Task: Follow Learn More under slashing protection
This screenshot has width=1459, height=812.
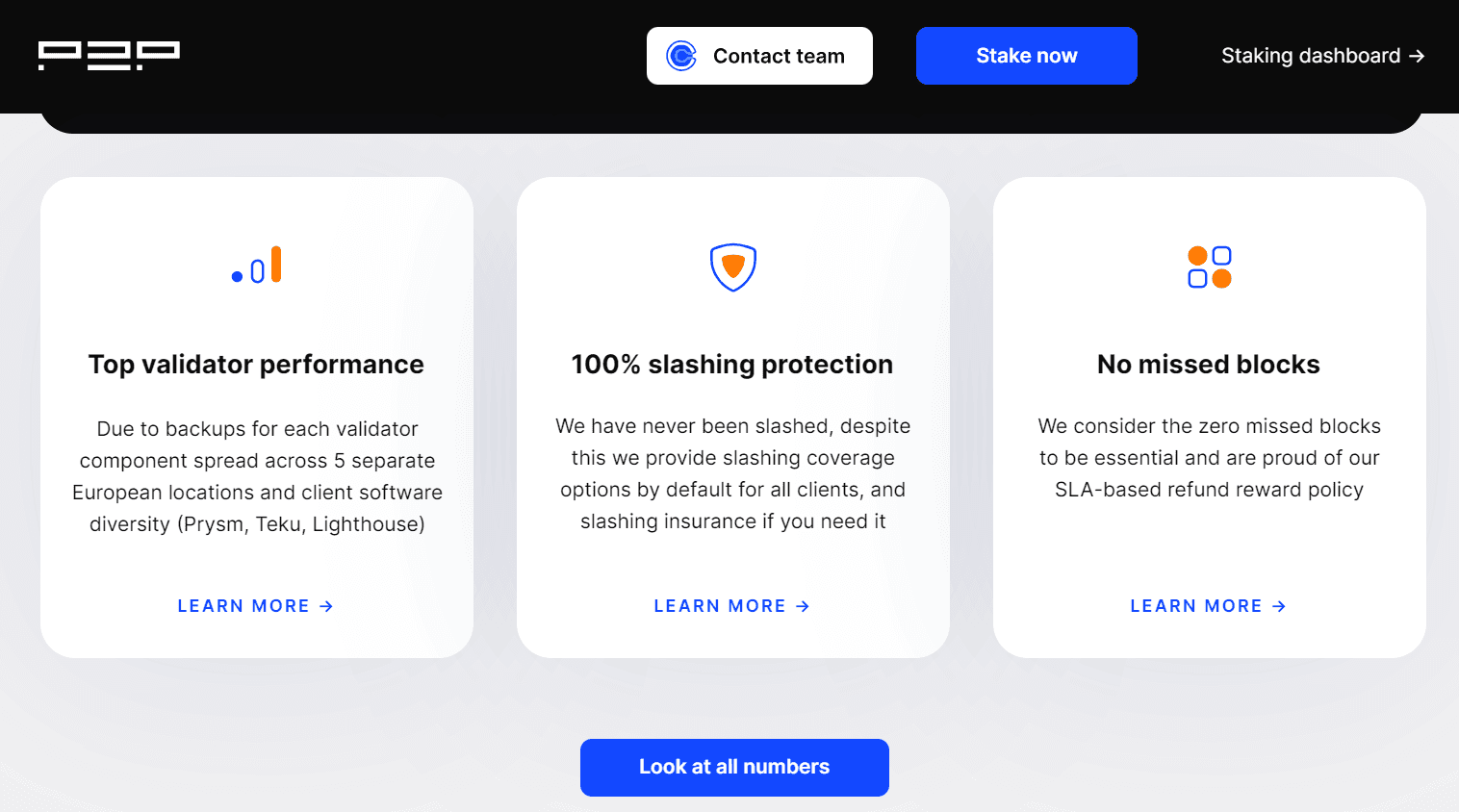Action: [x=720, y=606]
